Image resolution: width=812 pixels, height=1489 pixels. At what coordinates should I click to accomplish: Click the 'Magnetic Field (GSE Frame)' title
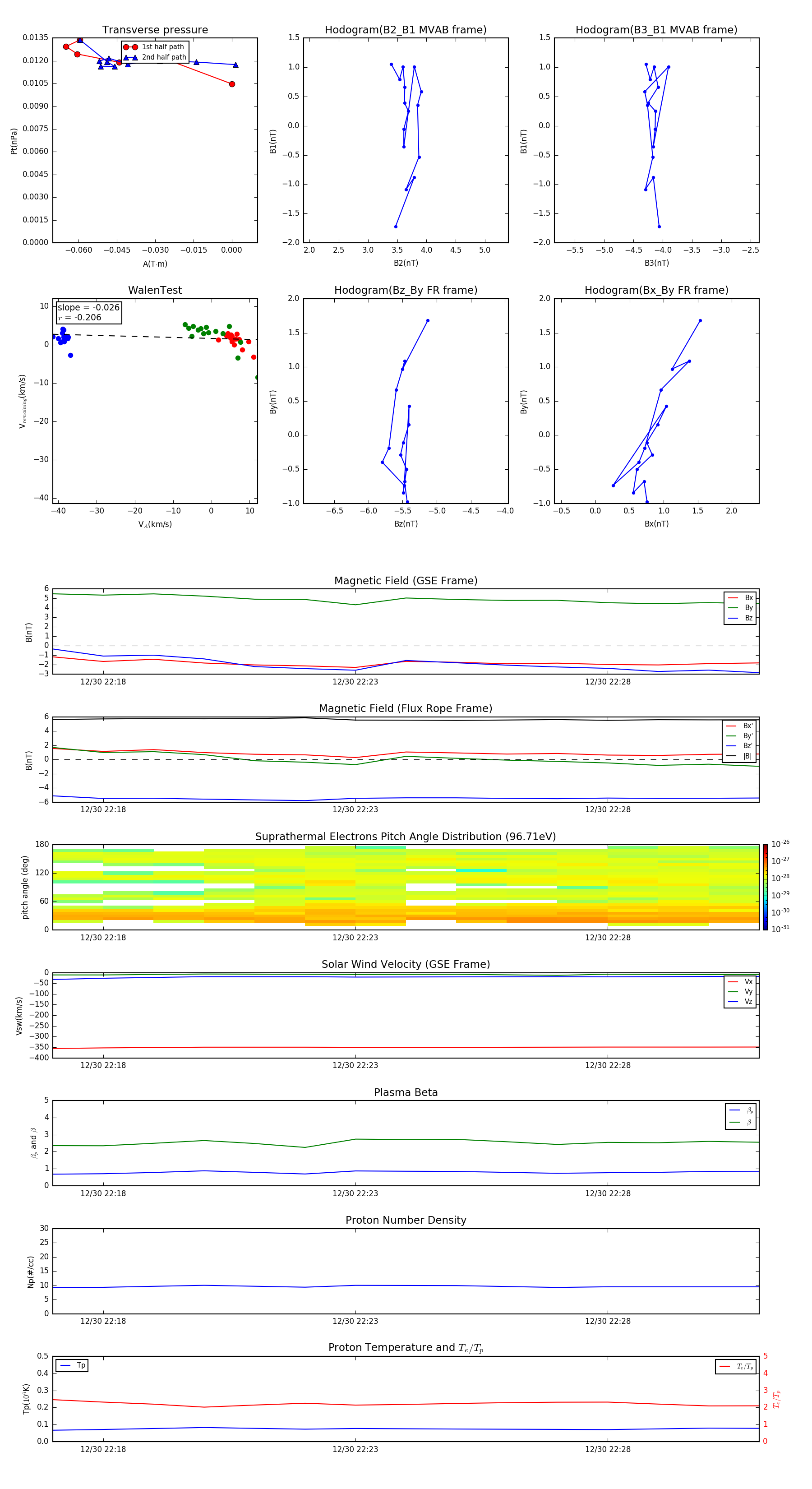coord(406,581)
